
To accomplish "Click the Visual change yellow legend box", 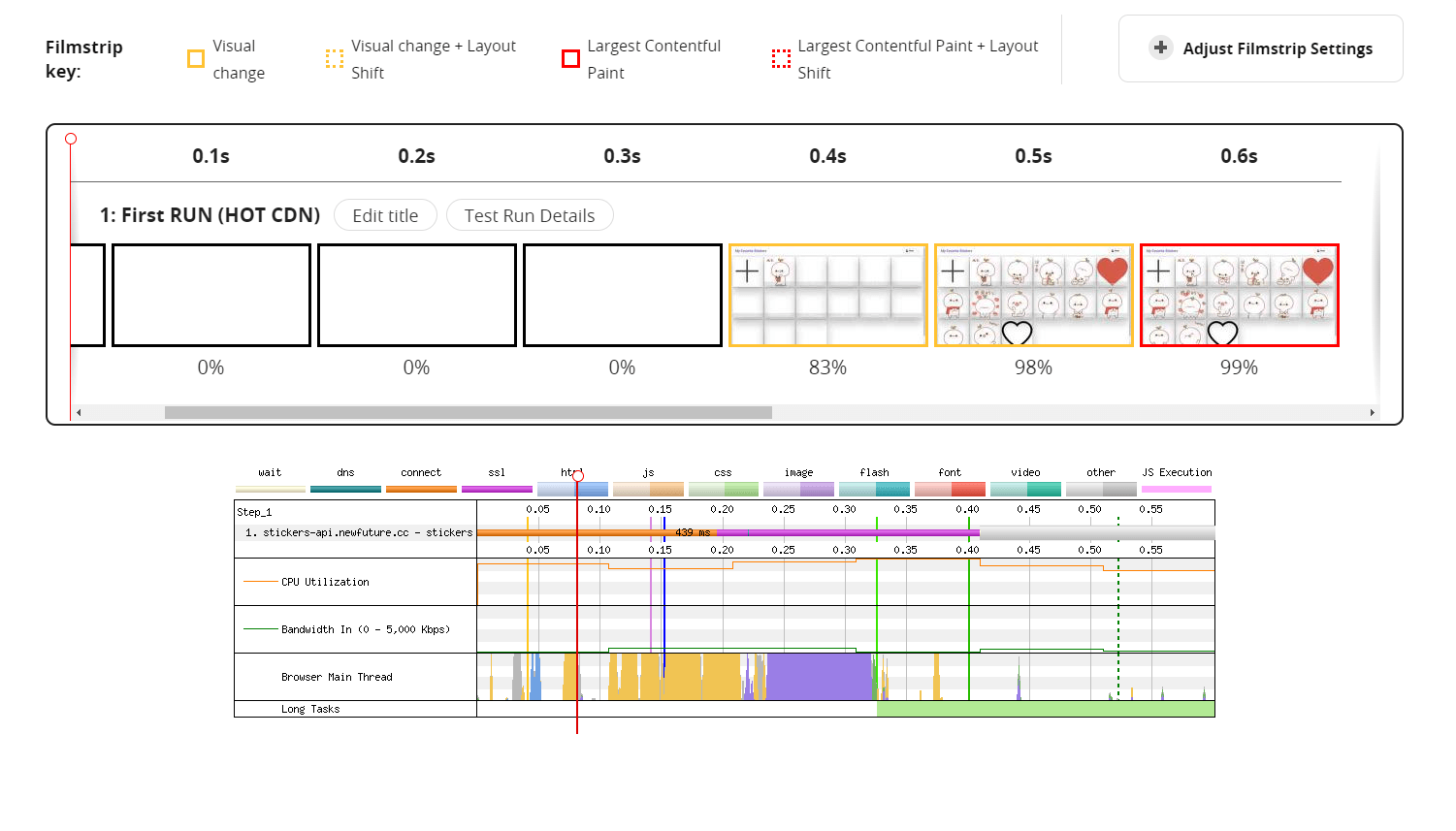I will click(x=196, y=59).
